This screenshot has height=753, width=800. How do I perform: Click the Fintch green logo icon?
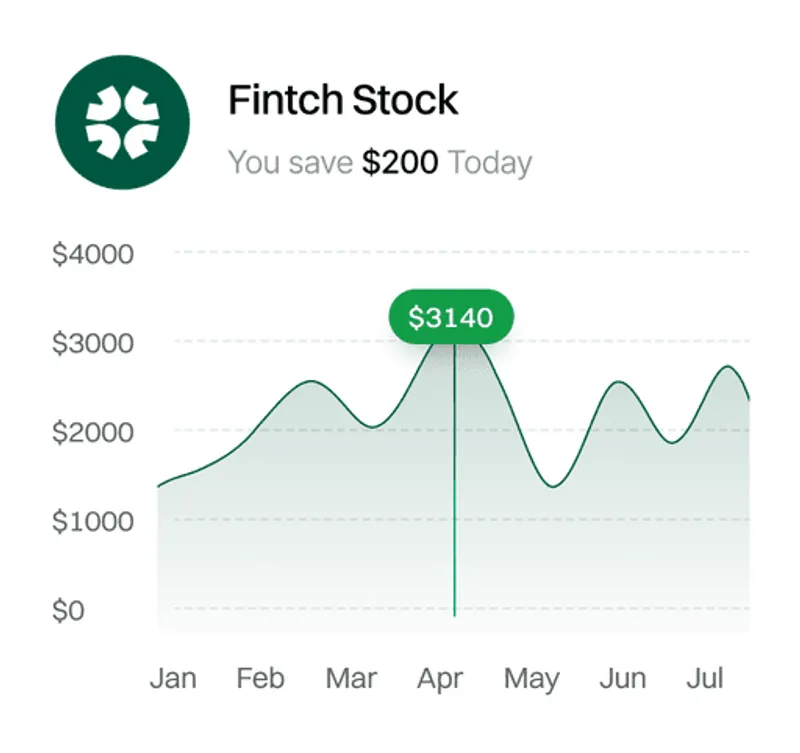pyautogui.click(x=123, y=121)
